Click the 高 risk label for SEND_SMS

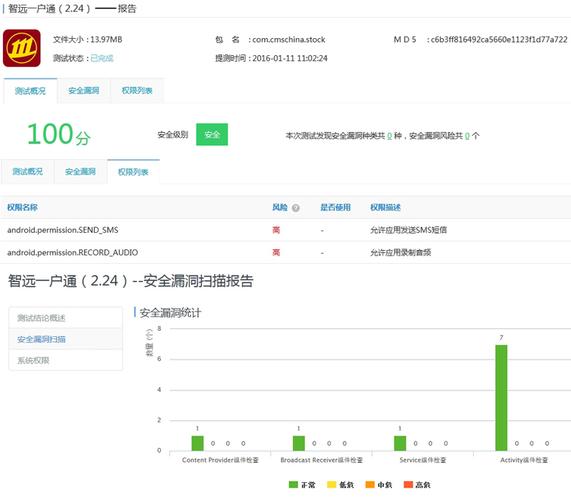pos(276,230)
